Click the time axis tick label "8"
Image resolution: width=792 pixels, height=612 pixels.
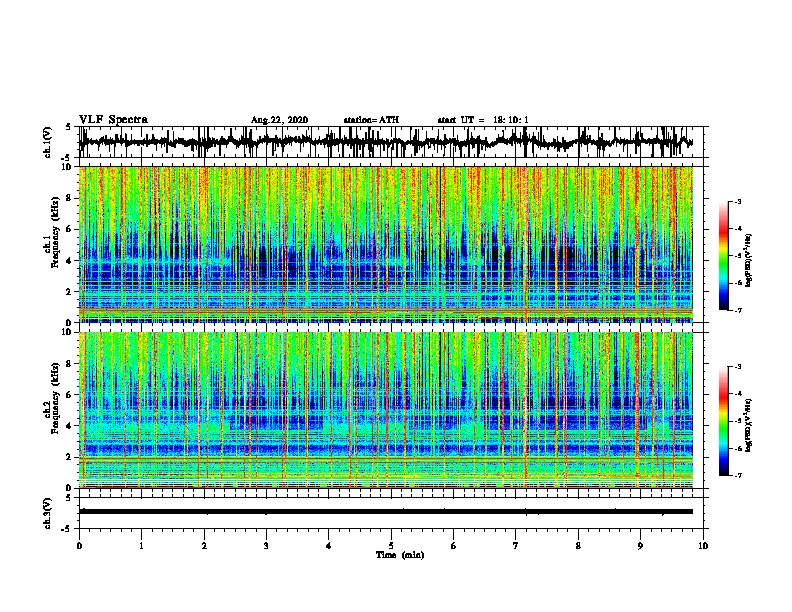[x=578, y=546]
